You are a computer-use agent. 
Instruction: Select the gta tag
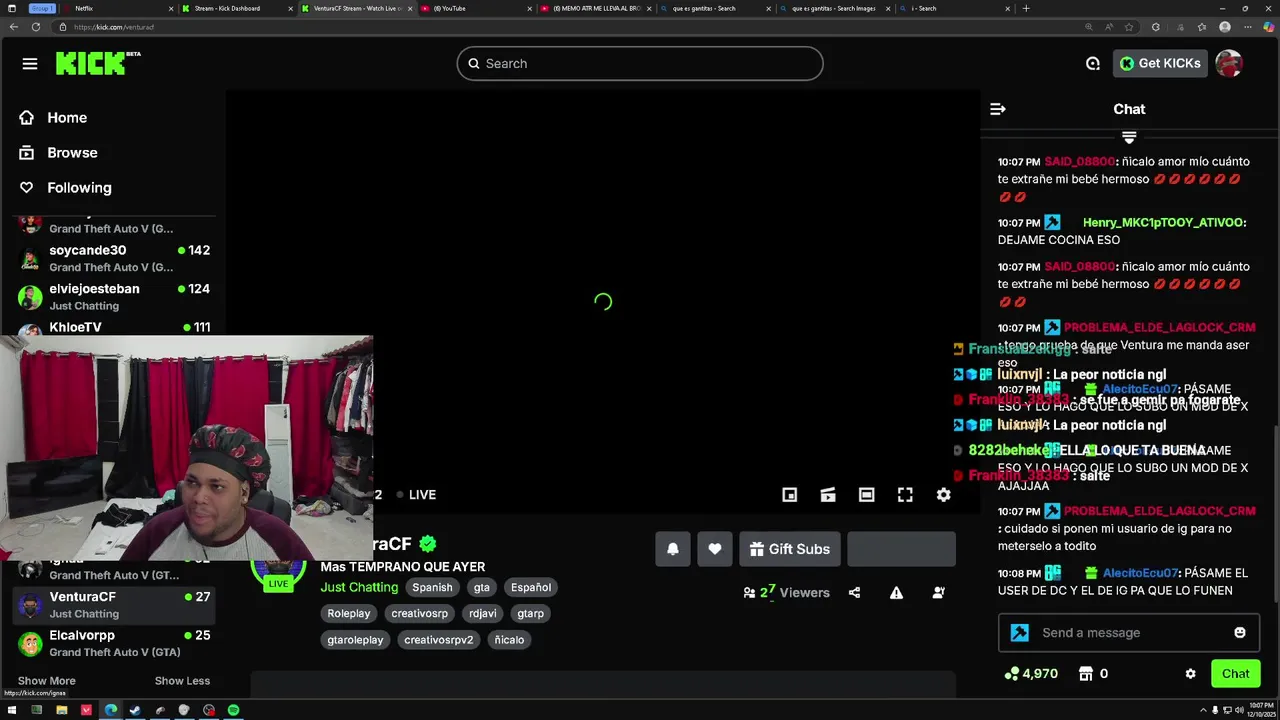[x=482, y=587]
